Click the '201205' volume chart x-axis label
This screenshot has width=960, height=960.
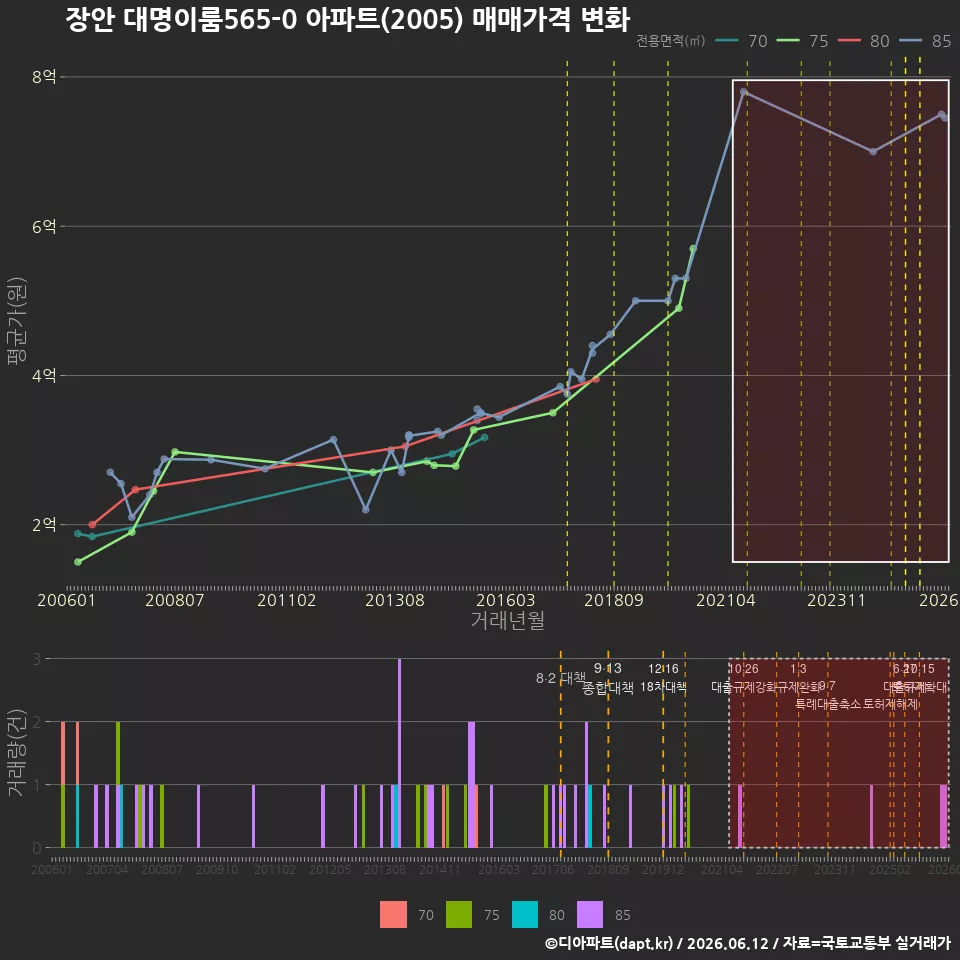(329, 869)
